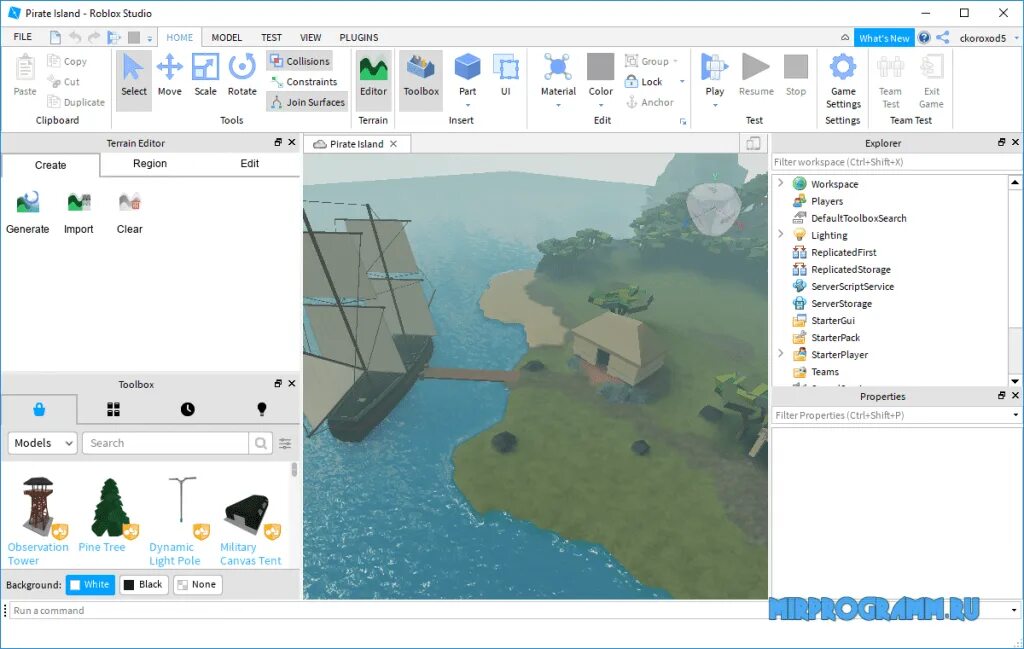Open the Models category dropdown
The width and height of the screenshot is (1024, 649).
(x=43, y=443)
